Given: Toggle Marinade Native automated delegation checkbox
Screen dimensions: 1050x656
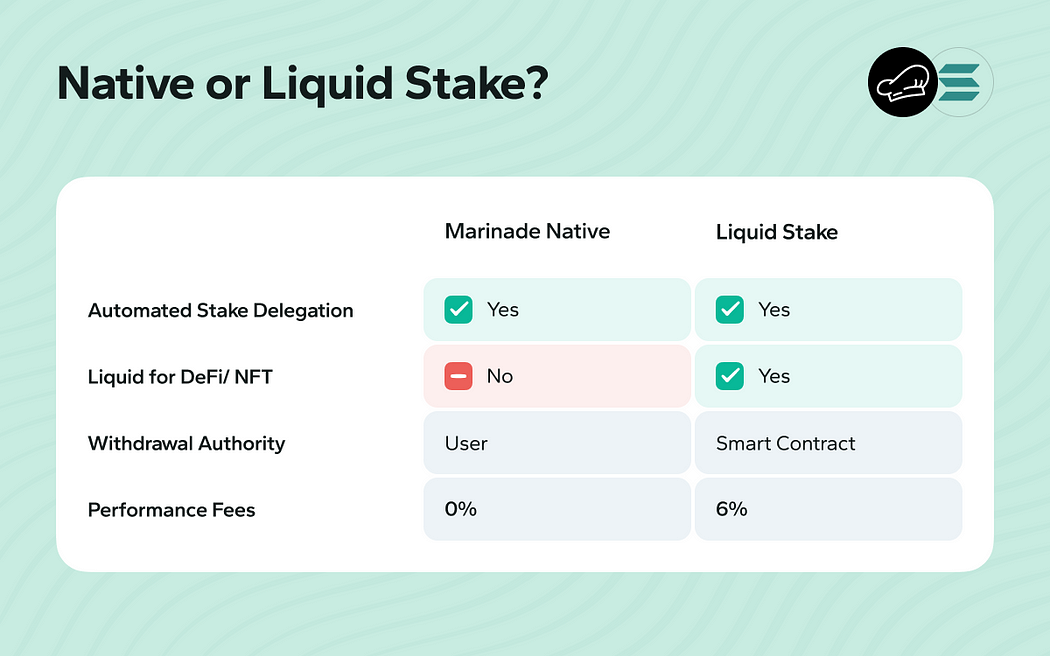Looking at the screenshot, I should coord(458,310).
